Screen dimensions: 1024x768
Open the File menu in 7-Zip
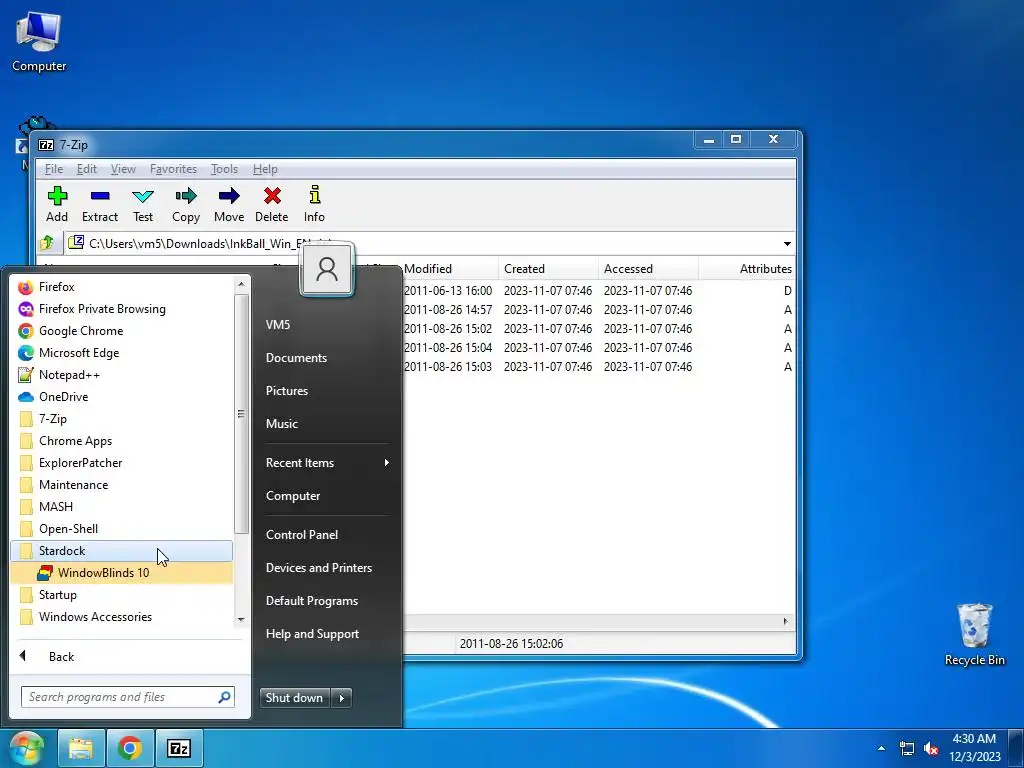[x=54, y=169]
